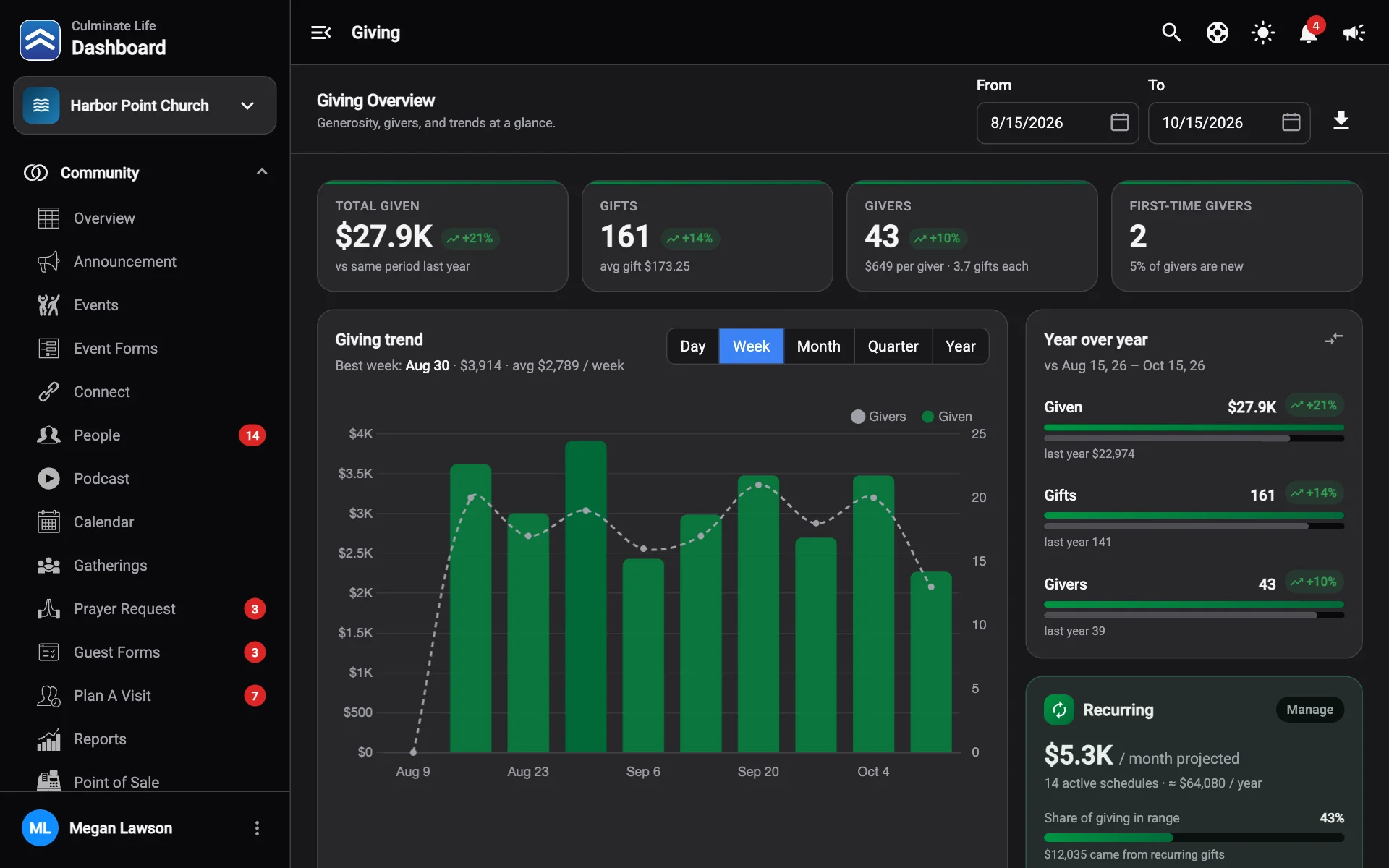Image resolution: width=1389 pixels, height=868 pixels.
Task: Click Share of giving progress bar
Action: coord(1194,838)
